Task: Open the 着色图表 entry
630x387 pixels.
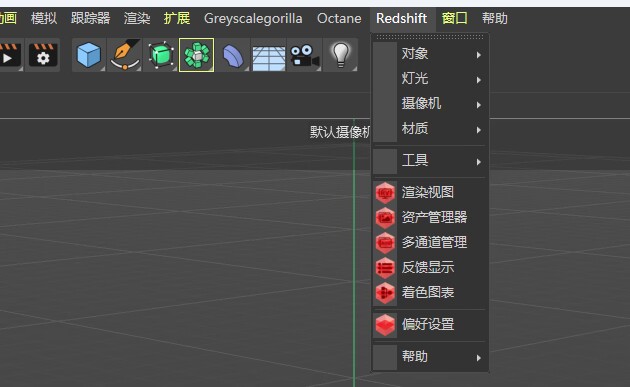Action: [x=430, y=292]
